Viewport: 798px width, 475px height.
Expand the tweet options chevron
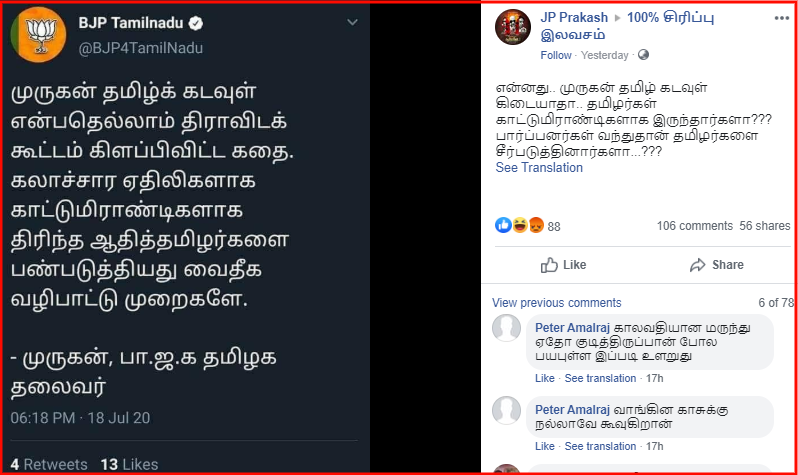[x=352, y=22]
